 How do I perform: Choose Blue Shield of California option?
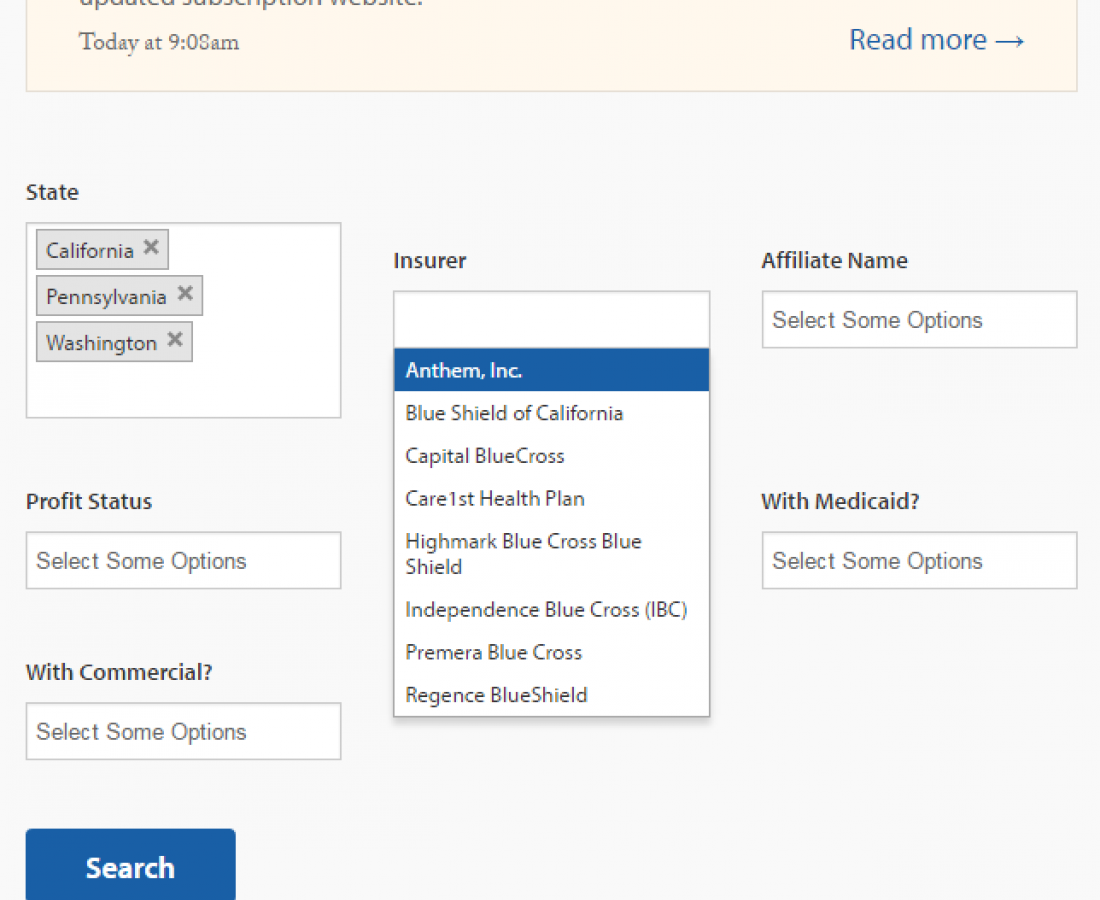551,412
